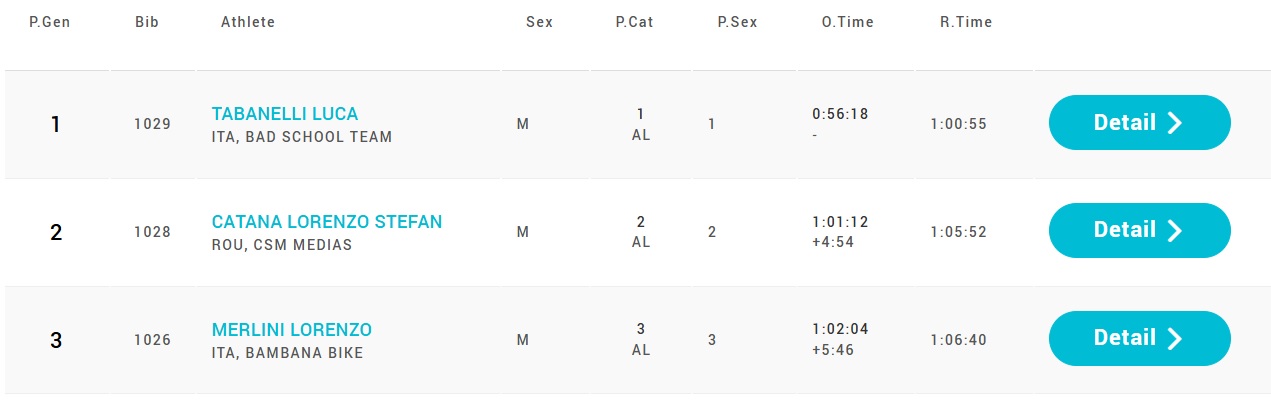Sort by the Bib column header

147,22
